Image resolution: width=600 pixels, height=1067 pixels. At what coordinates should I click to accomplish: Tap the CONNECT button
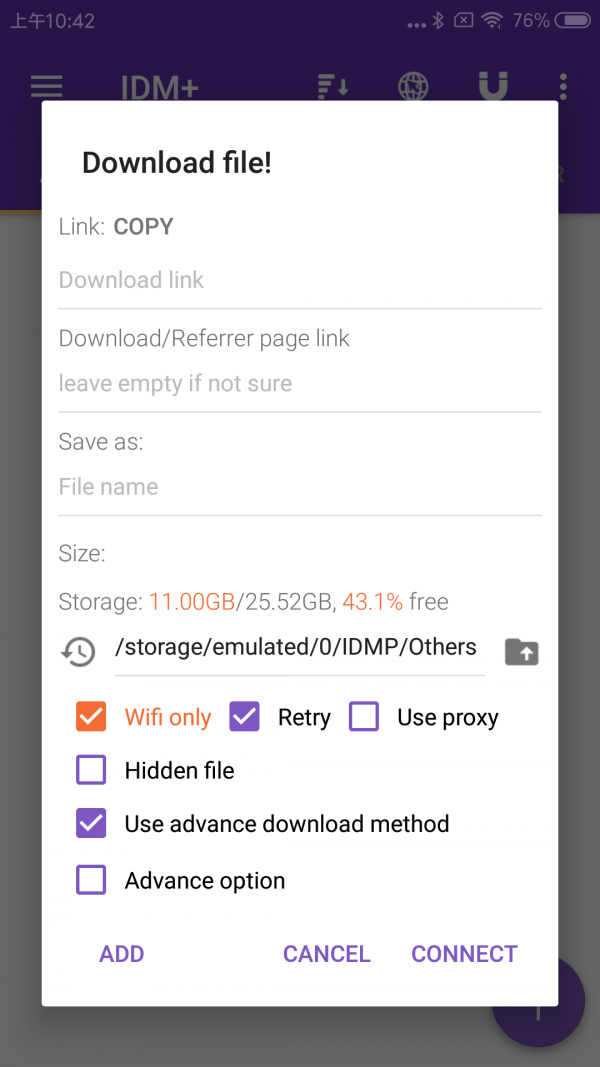tap(464, 954)
